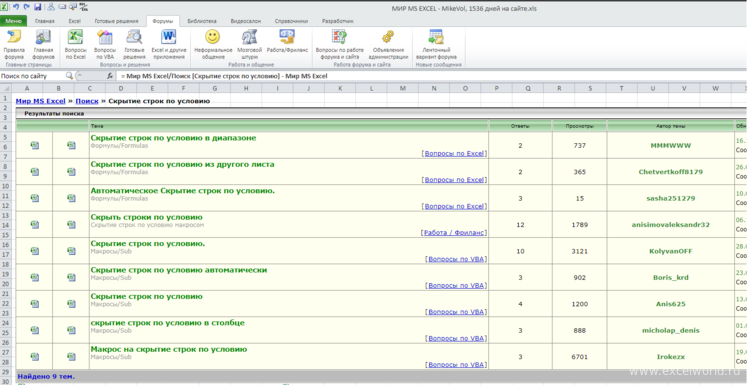Switch to Готовые решения ribbon tab

point(116,21)
